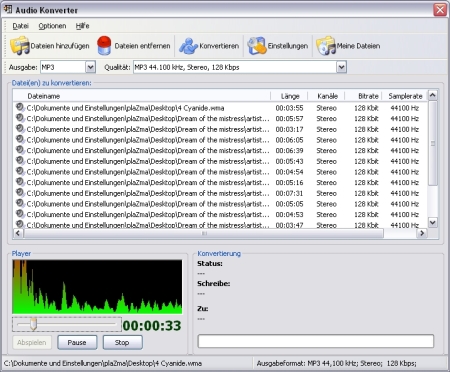Open Einstellungen via its toolbar icon

tap(257, 46)
